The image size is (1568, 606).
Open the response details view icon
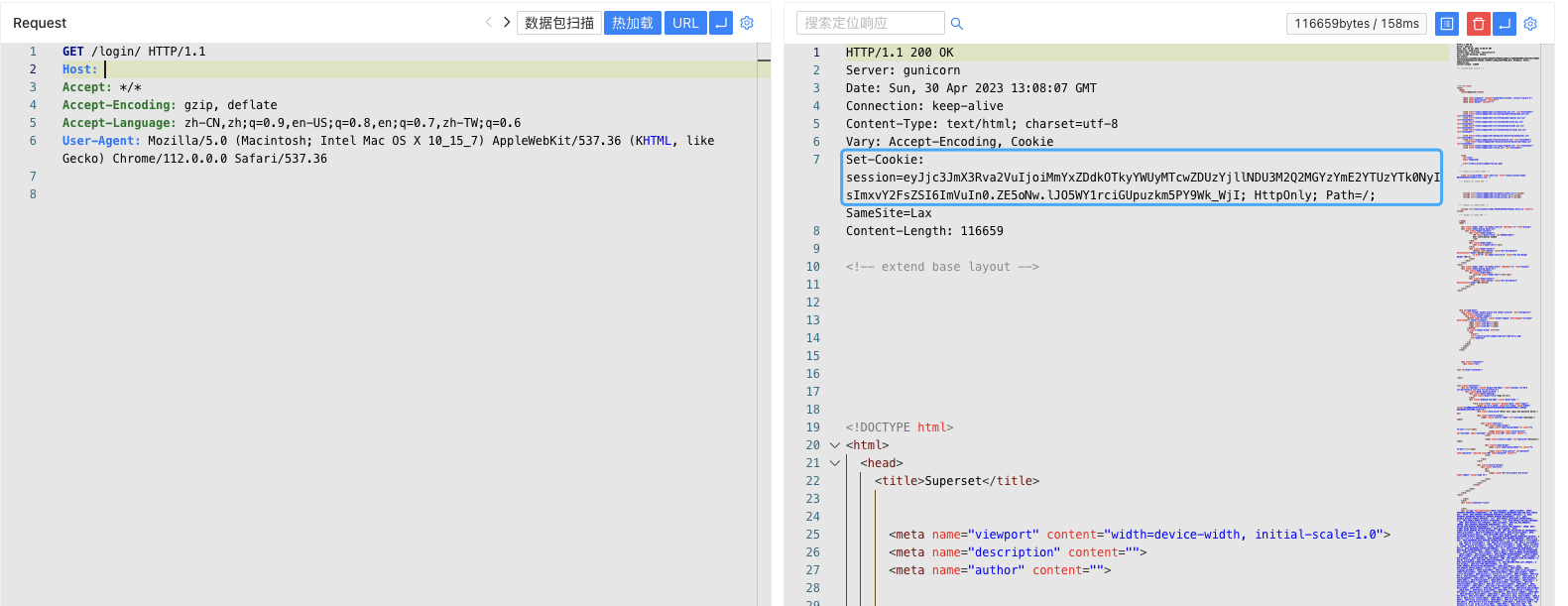(1447, 24)
